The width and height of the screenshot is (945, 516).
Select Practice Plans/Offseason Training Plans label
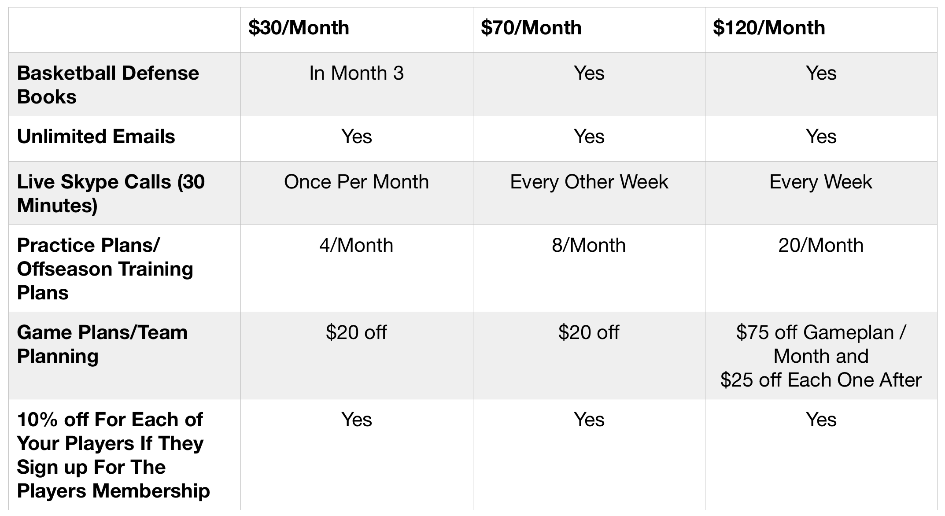click(105, 269)
